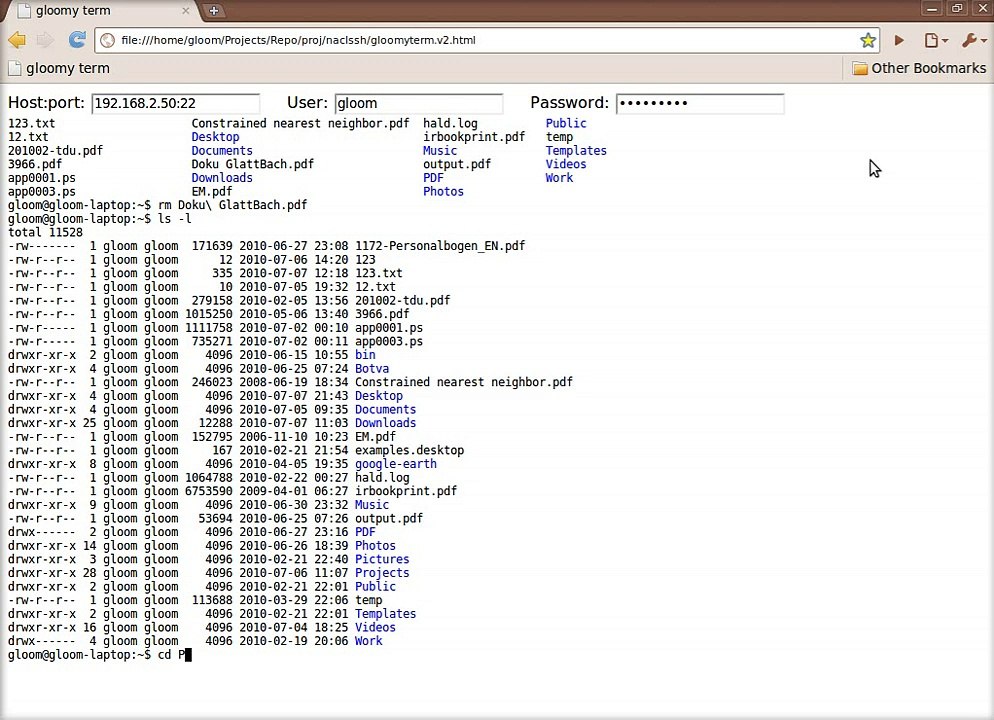Click Videos directory in long listing
994x720 pixels.
point(375,627)
